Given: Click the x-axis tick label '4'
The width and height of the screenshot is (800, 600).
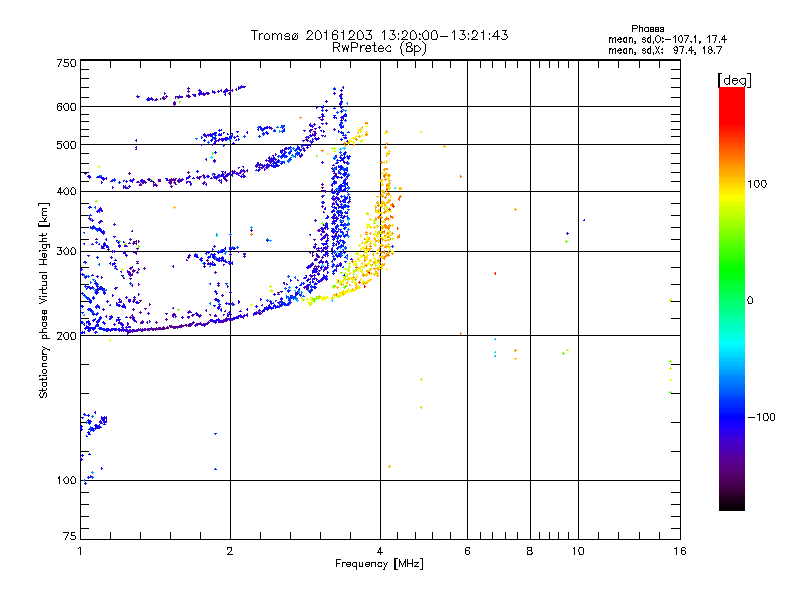Looking at the screenshot, I should click(380, 551).
